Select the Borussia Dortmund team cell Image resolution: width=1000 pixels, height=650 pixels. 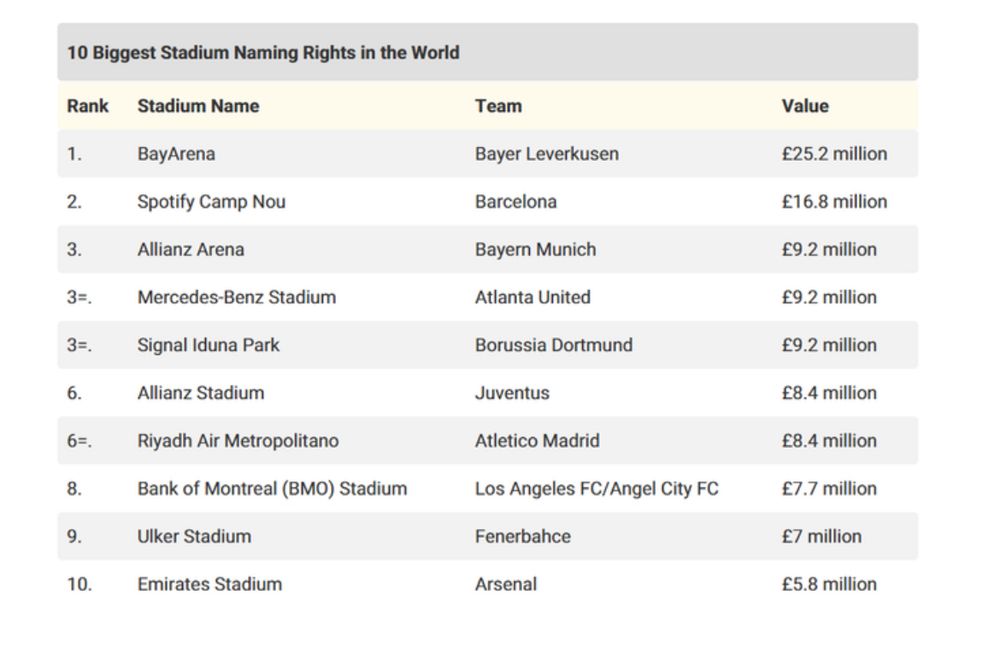(554, 345)
